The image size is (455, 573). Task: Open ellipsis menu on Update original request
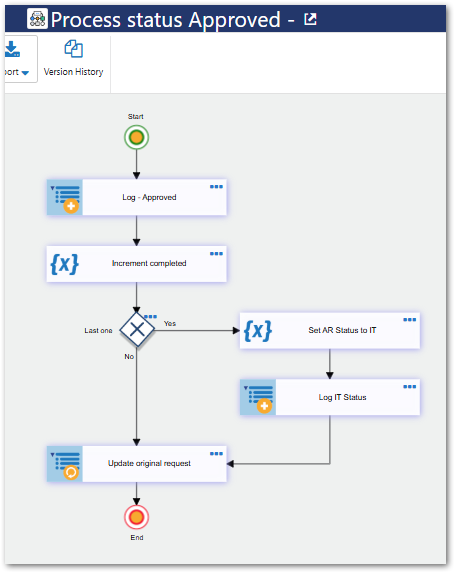pos(216,454)
